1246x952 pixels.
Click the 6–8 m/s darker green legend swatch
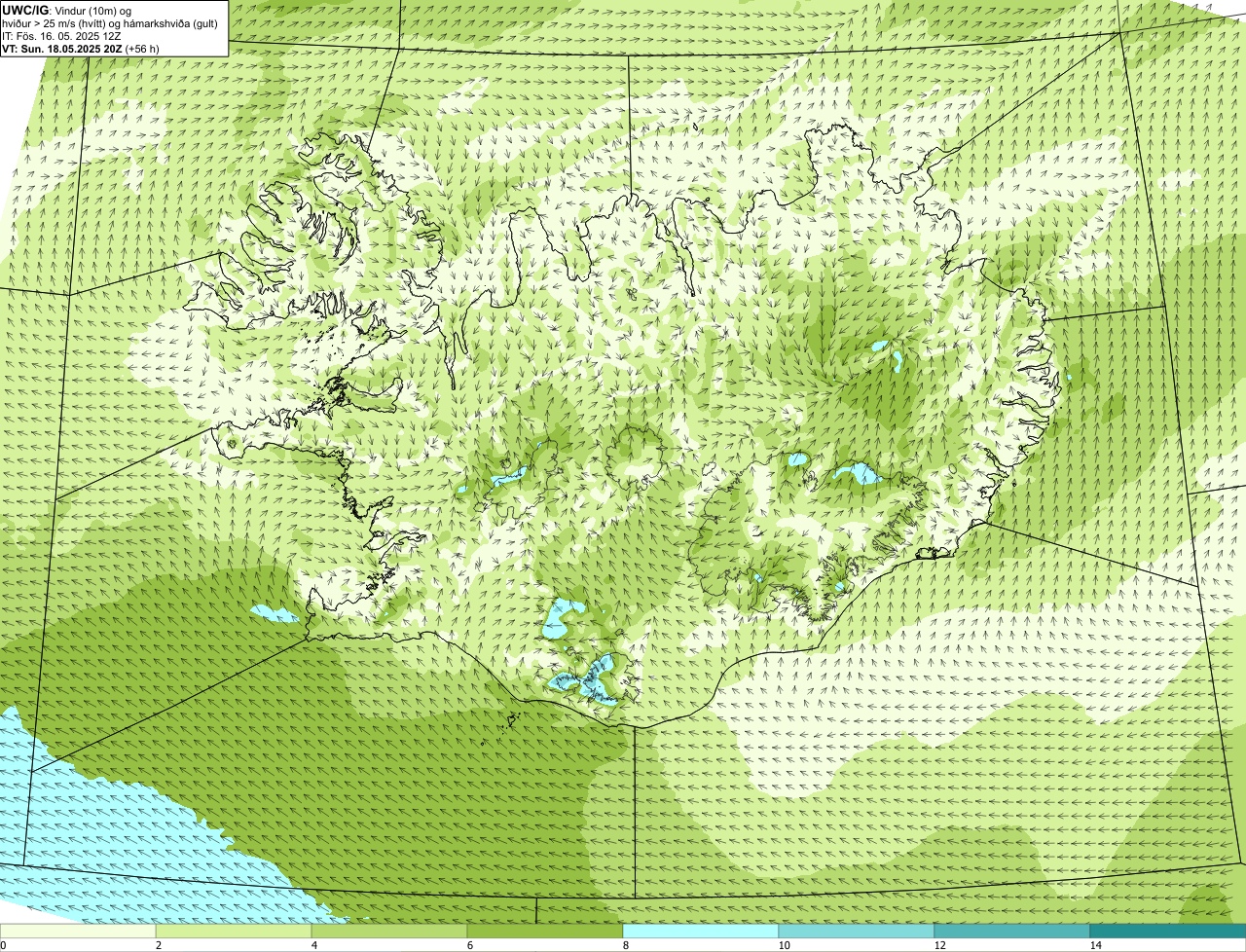(545, 931)
